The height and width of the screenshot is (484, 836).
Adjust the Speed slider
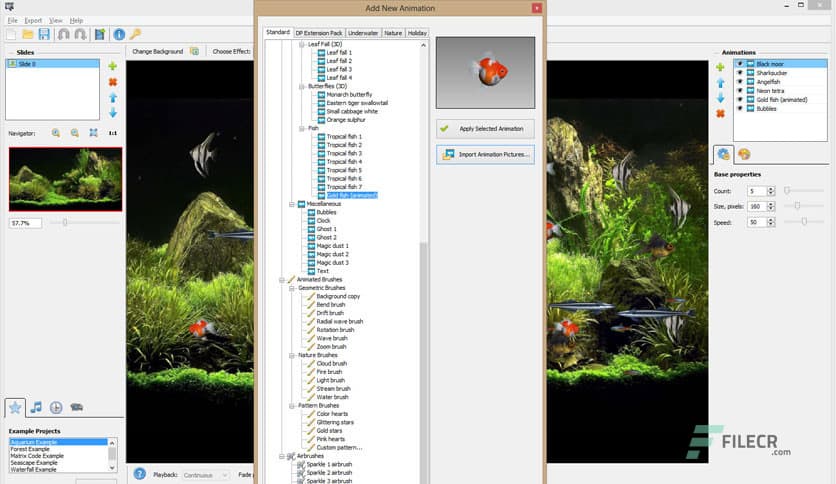click(x=805, y=221)
